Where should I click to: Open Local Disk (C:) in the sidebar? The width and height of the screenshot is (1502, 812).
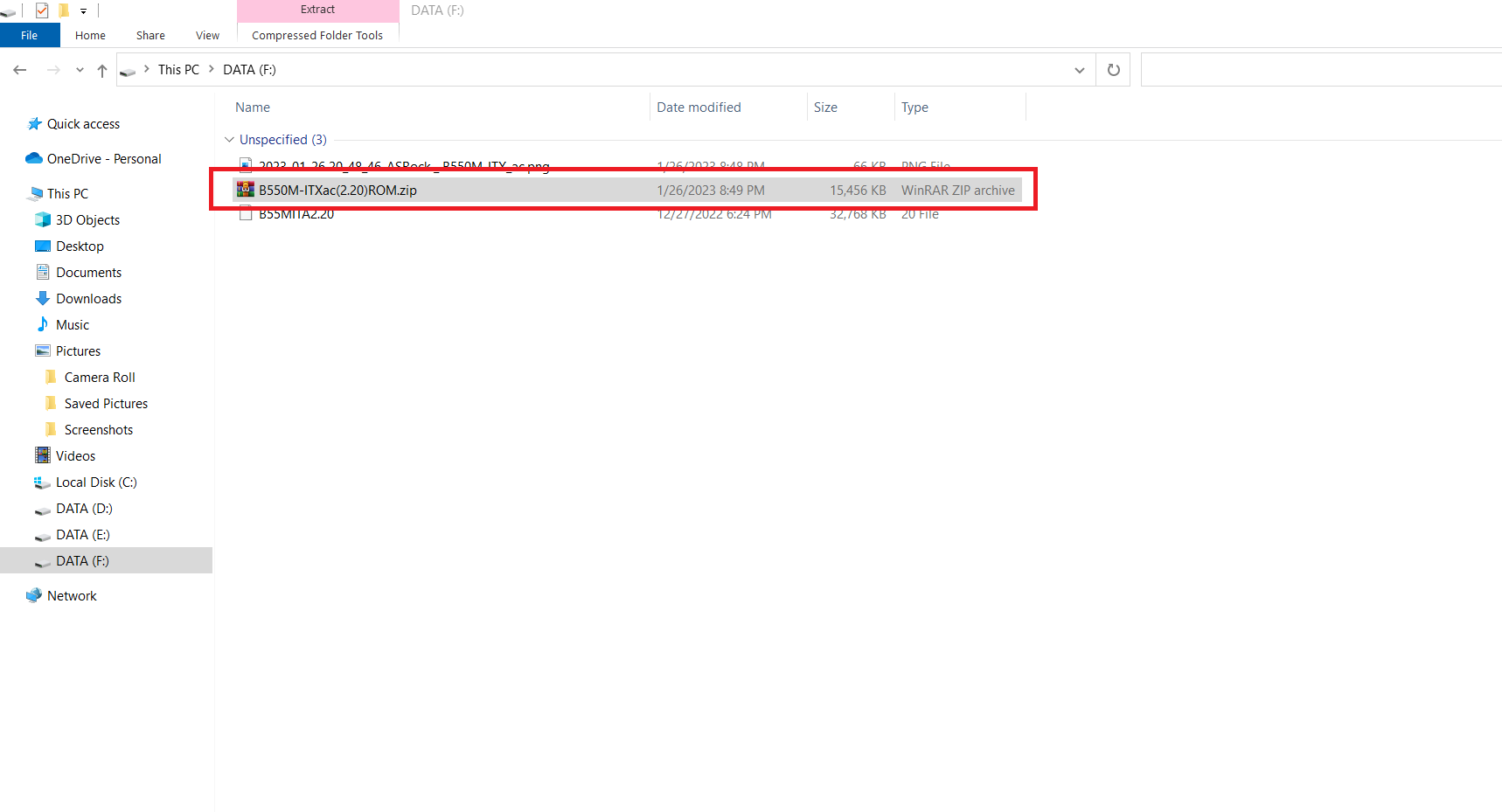pyautogui.click(x=96, y=482)
